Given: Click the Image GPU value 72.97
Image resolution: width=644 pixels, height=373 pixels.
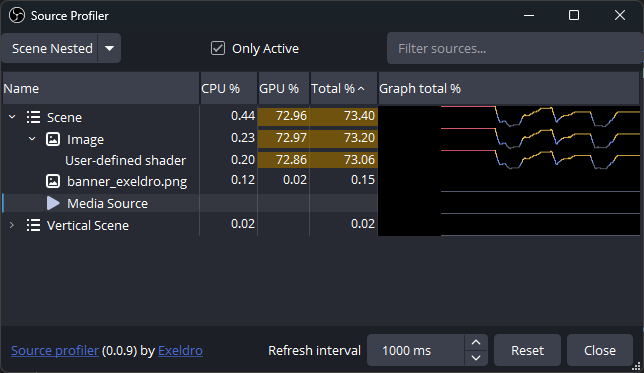Looking at the screenshot, I should (291, 138).
